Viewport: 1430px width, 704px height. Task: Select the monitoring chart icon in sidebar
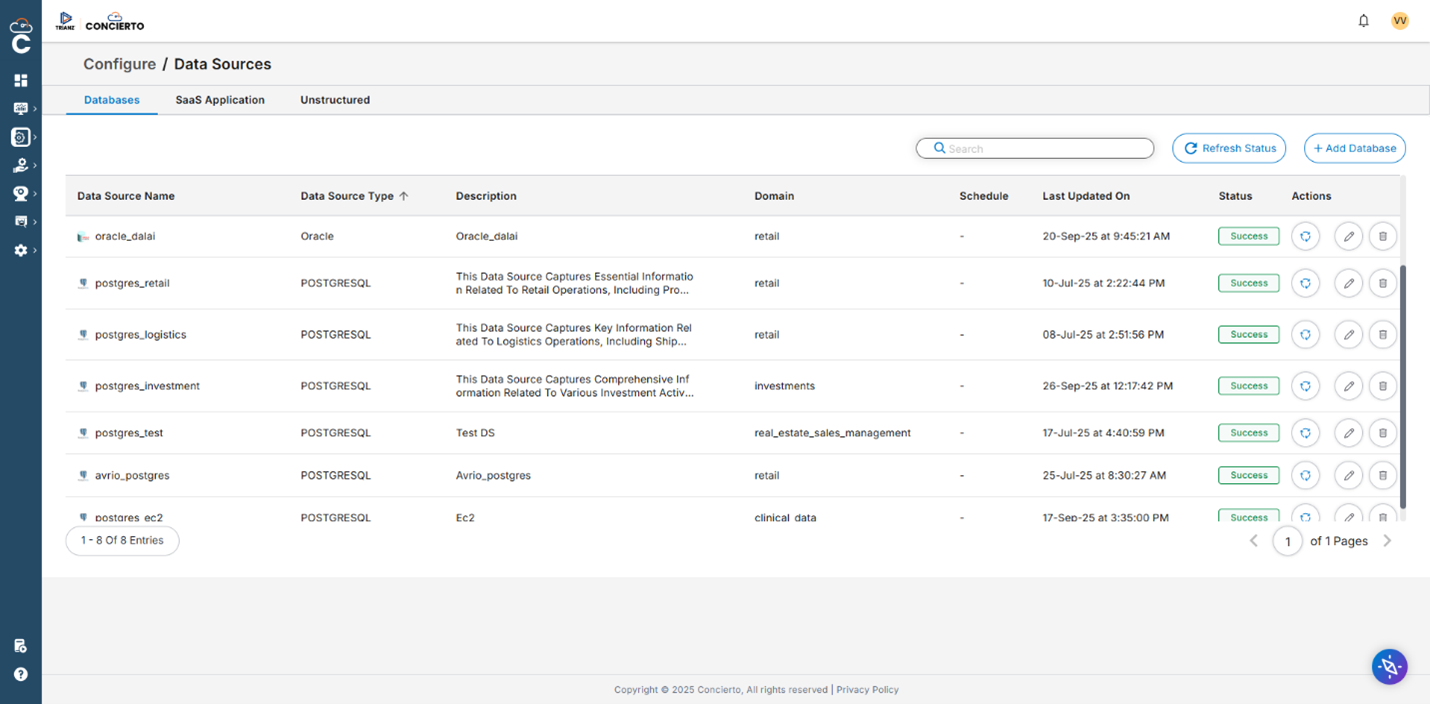tap(21, 108)
